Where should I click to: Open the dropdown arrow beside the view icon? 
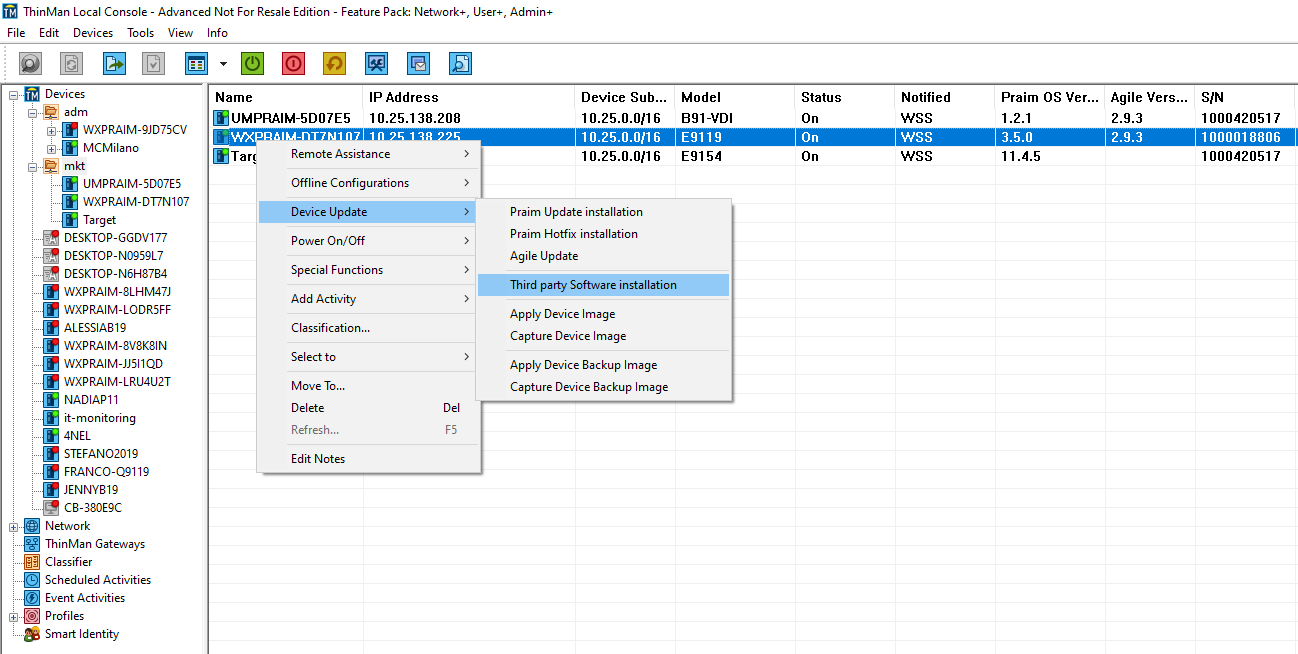click(x=223, y=64)
